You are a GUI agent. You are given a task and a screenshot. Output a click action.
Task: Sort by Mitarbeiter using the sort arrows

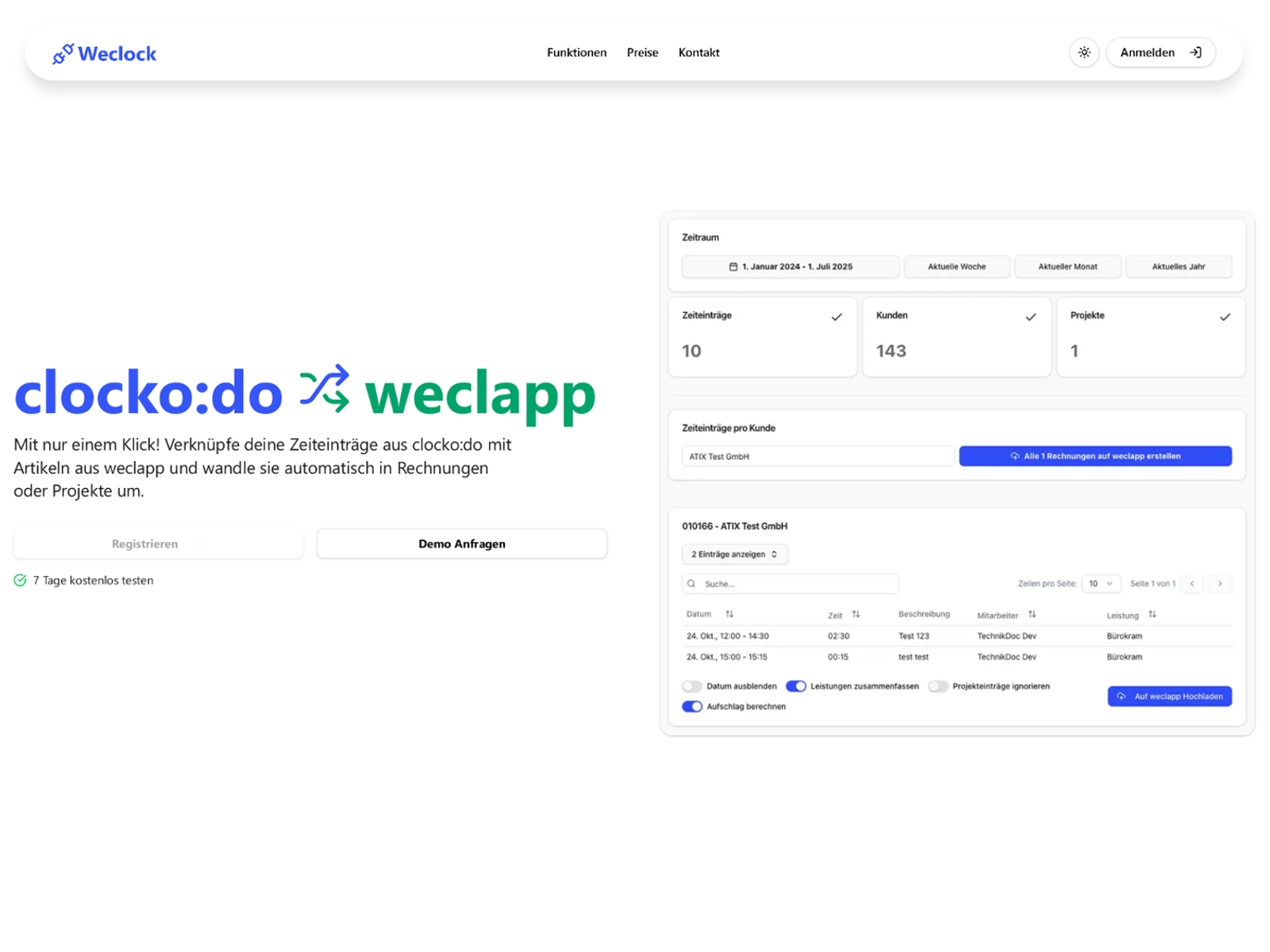[1032, 614]
